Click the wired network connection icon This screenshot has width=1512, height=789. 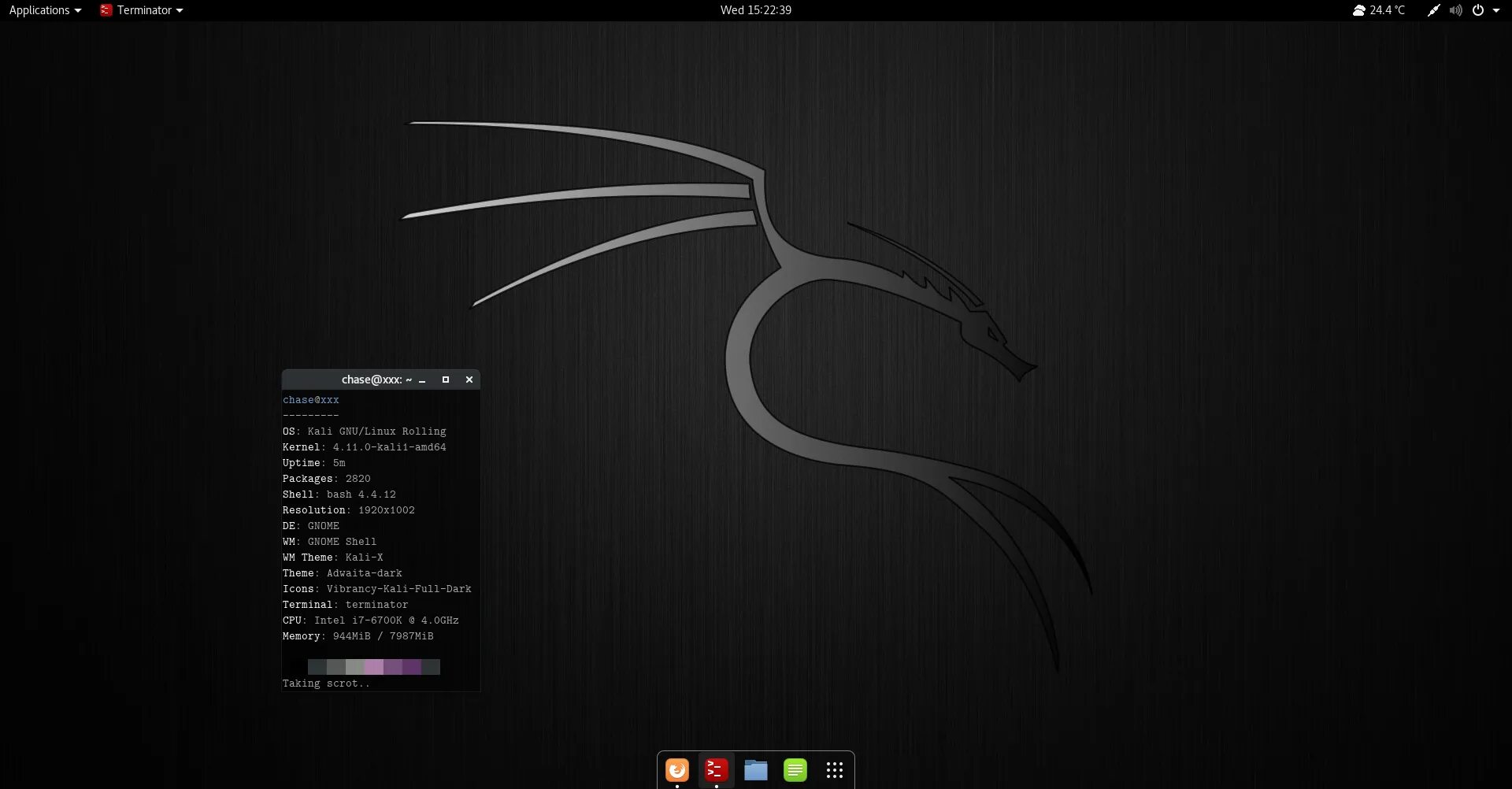[1434, 10]
